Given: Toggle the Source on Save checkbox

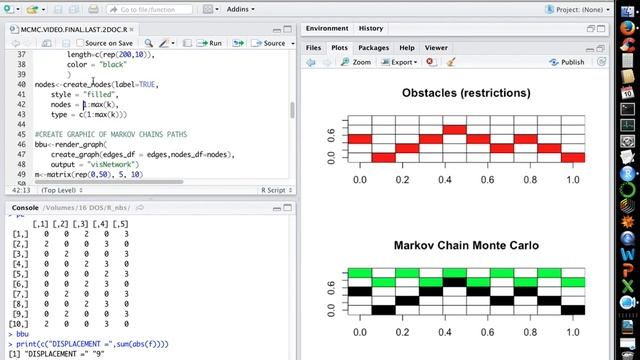Looking at the screenshot, I should pyautogui.click(x=80, y=42).
